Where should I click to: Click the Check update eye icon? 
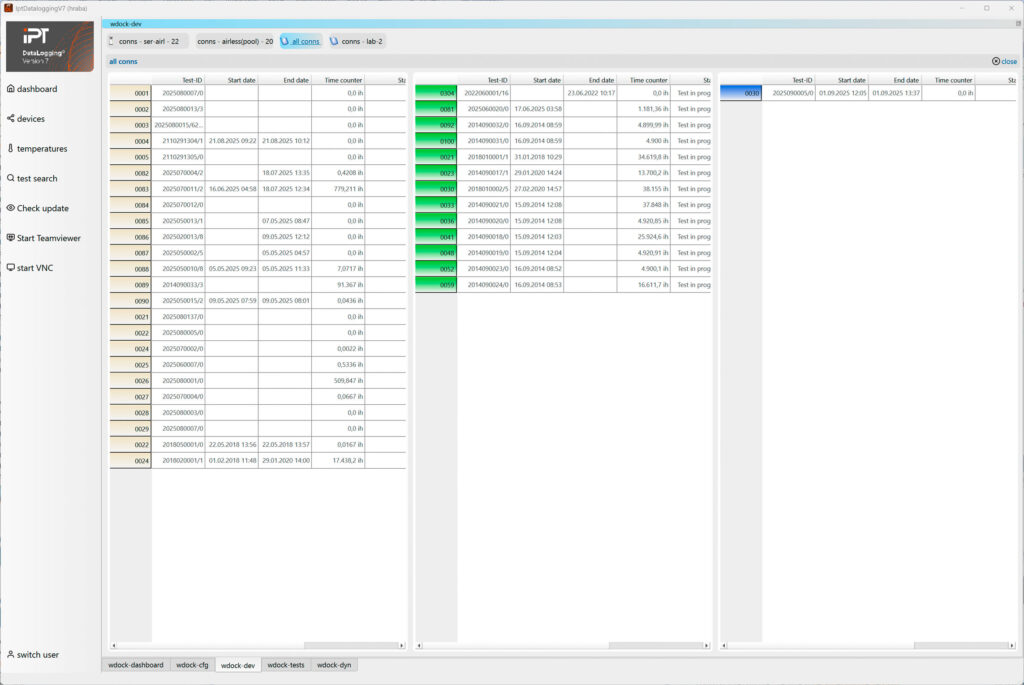(x=12, y=208)
